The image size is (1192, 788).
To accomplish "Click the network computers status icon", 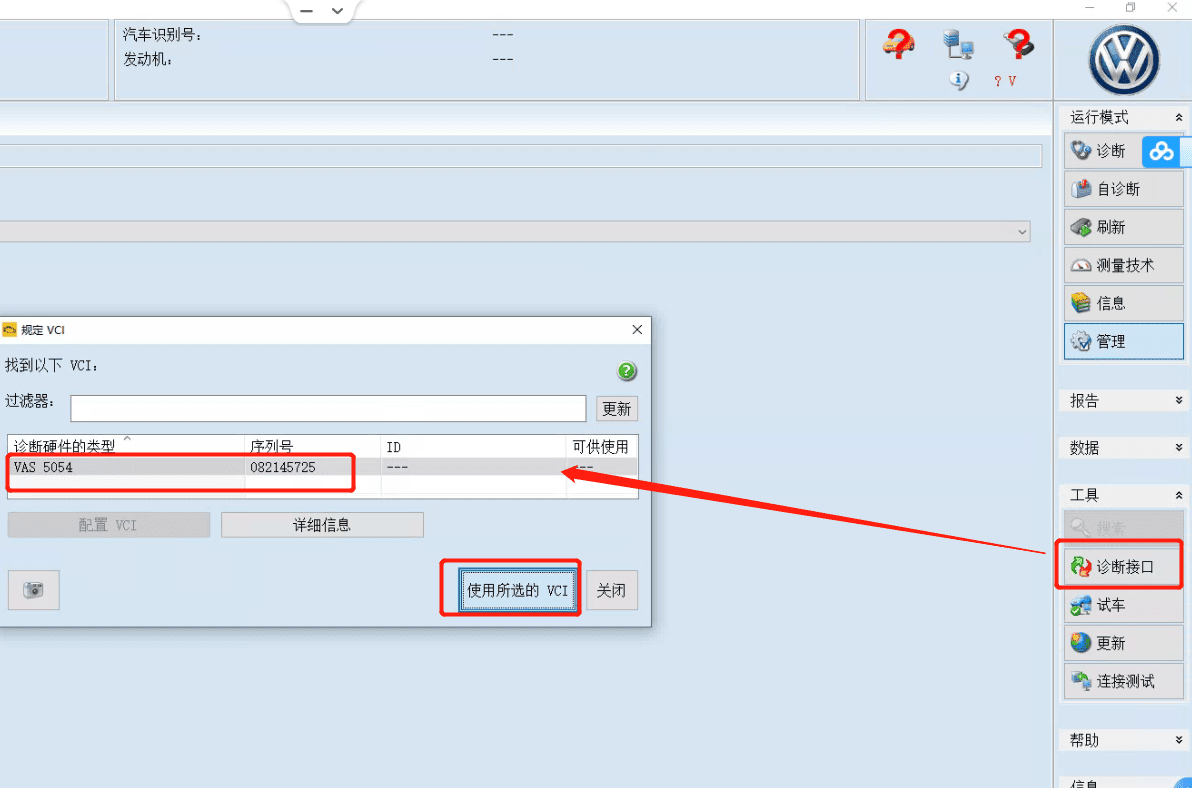I will pos(958,44).
